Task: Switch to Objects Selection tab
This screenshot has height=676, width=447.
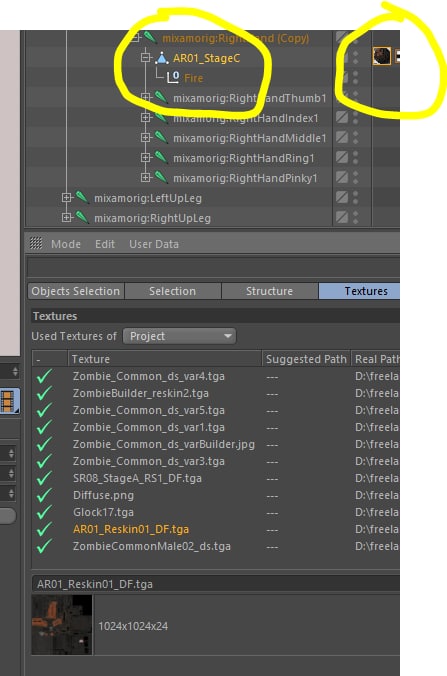Action: pyautogui.click(x=76, y=291)
